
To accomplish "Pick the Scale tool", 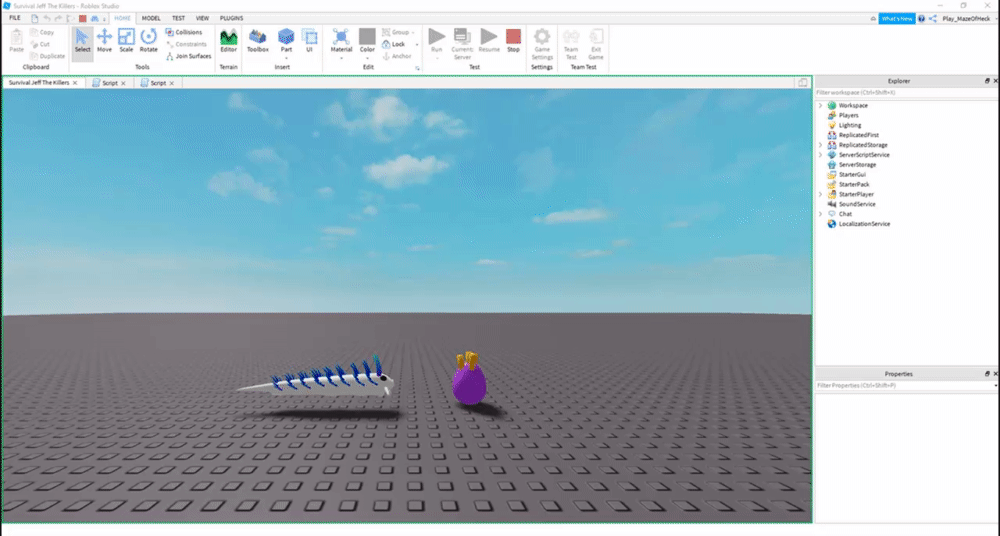I will coord(126,42).
